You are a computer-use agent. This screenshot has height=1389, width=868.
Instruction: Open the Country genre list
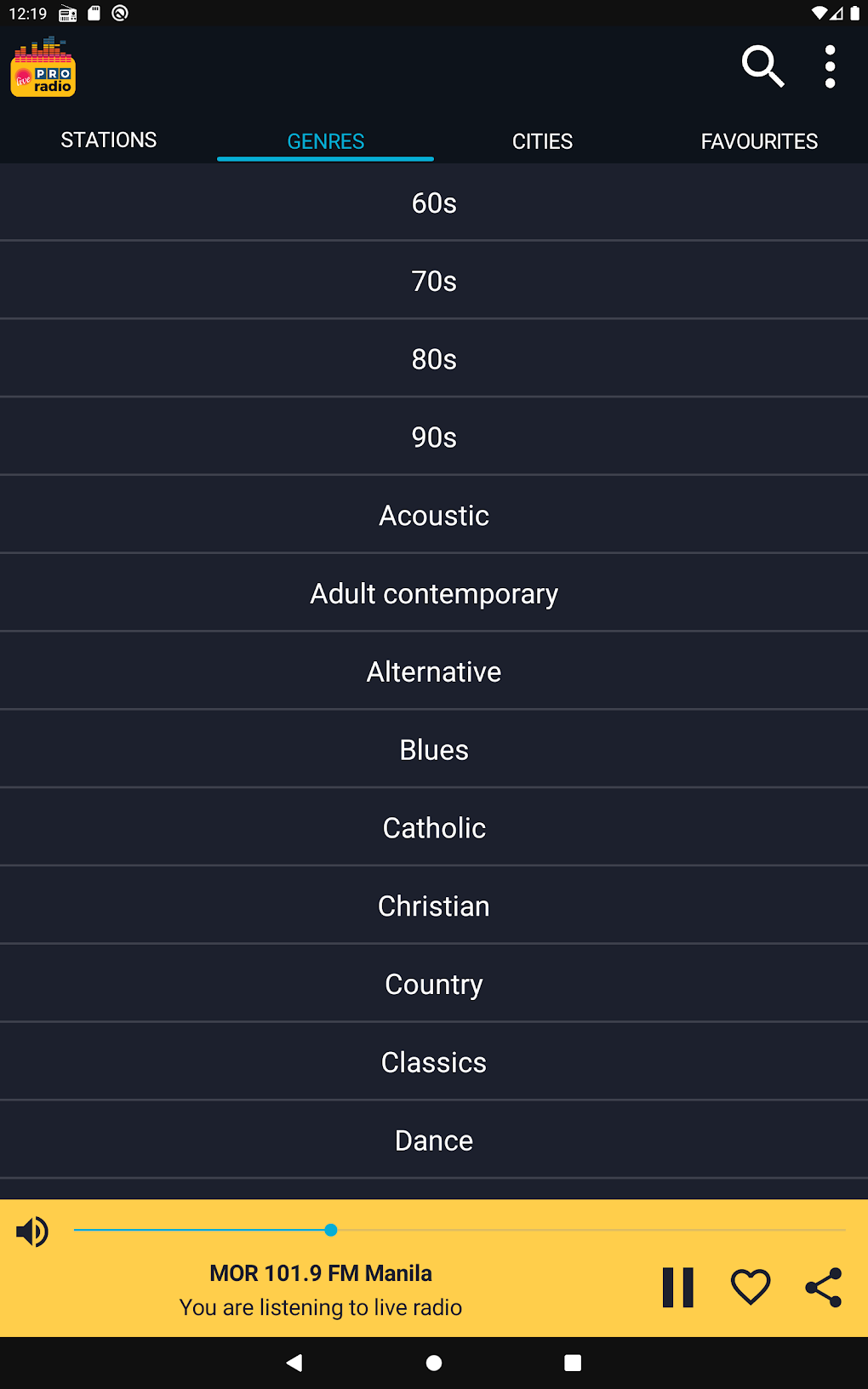click(434, 985)
